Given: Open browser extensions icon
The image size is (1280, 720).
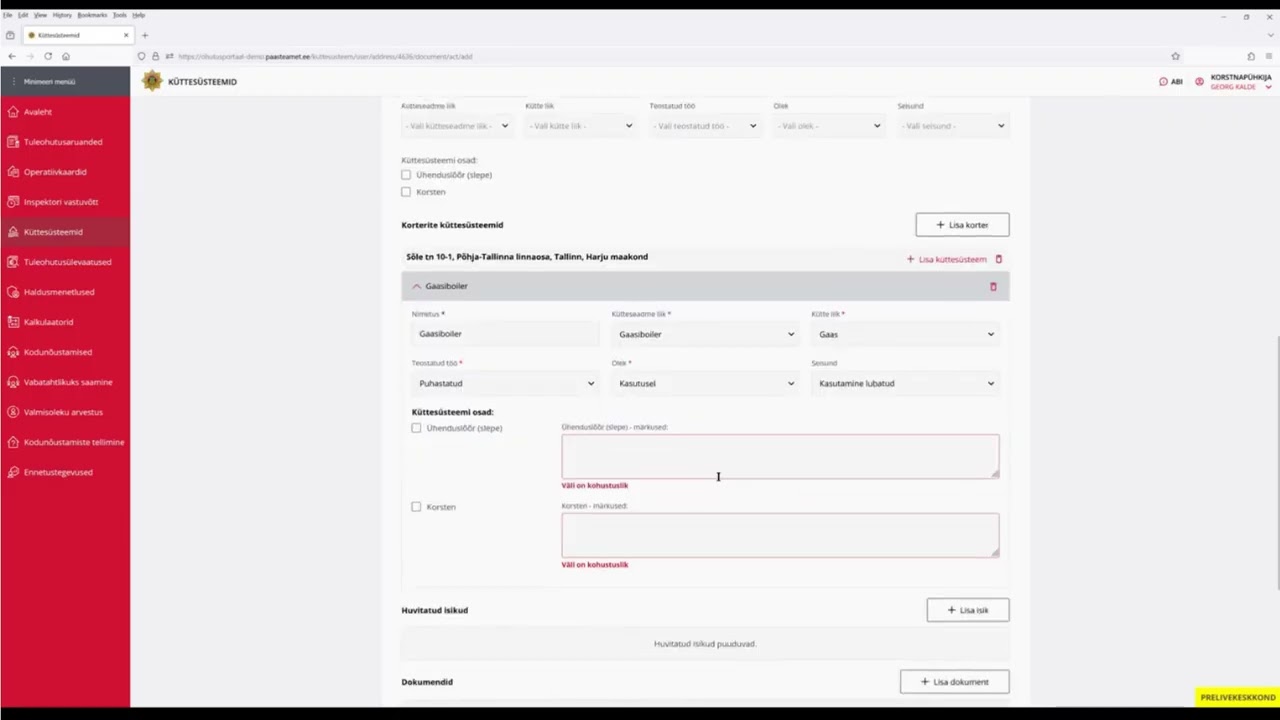Looking at the screenshot, I should click(x=1251, y=56).
